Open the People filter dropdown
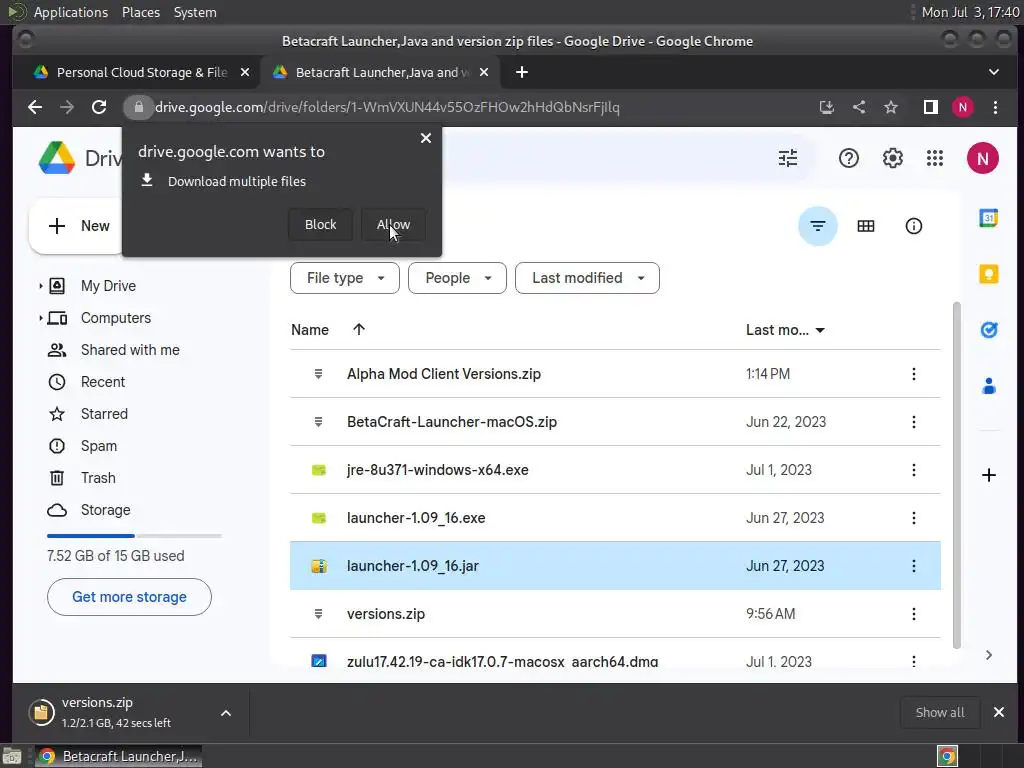The image size is (1024, 768). point(457,278)
